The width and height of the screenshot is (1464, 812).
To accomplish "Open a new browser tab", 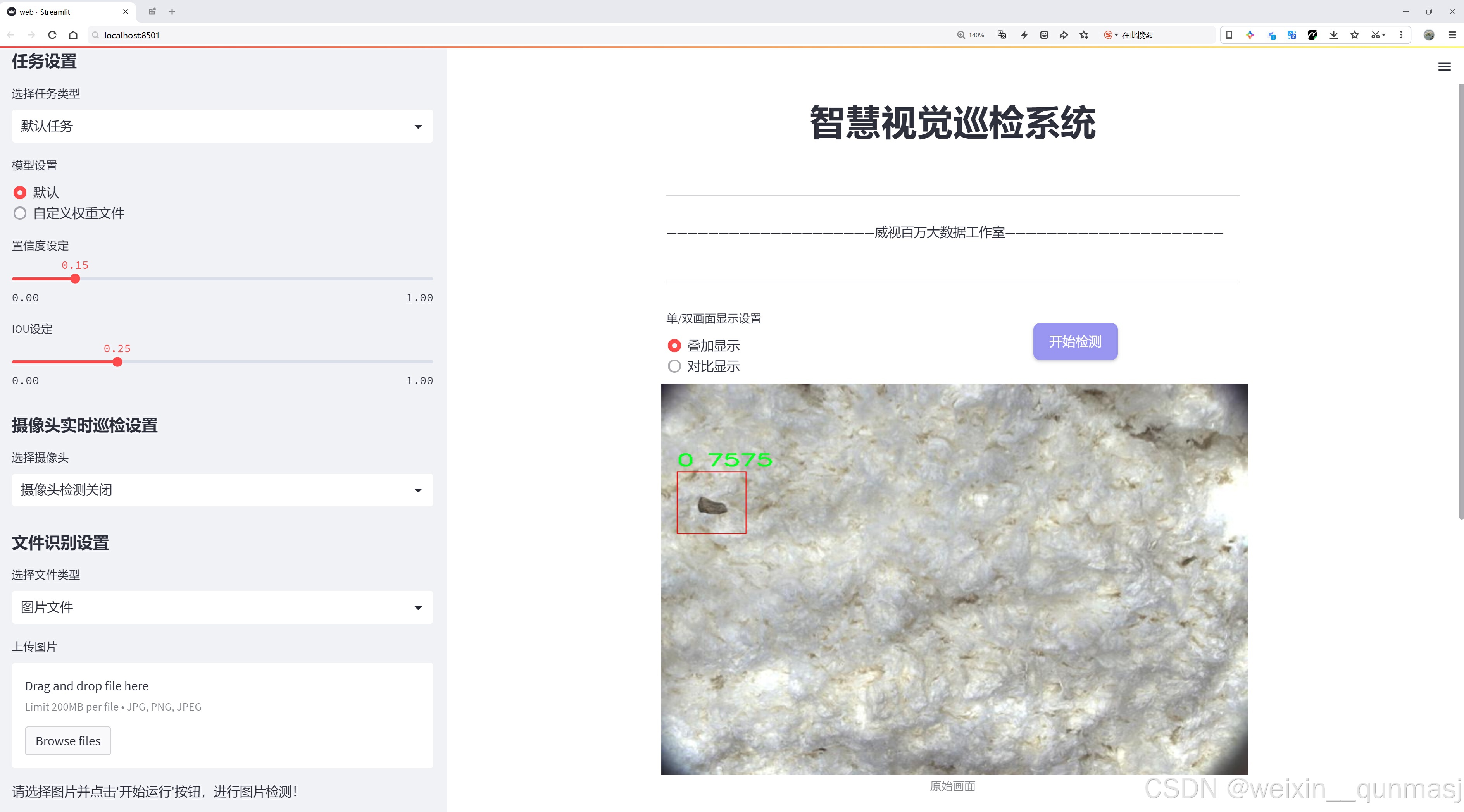I will point(172,11).
